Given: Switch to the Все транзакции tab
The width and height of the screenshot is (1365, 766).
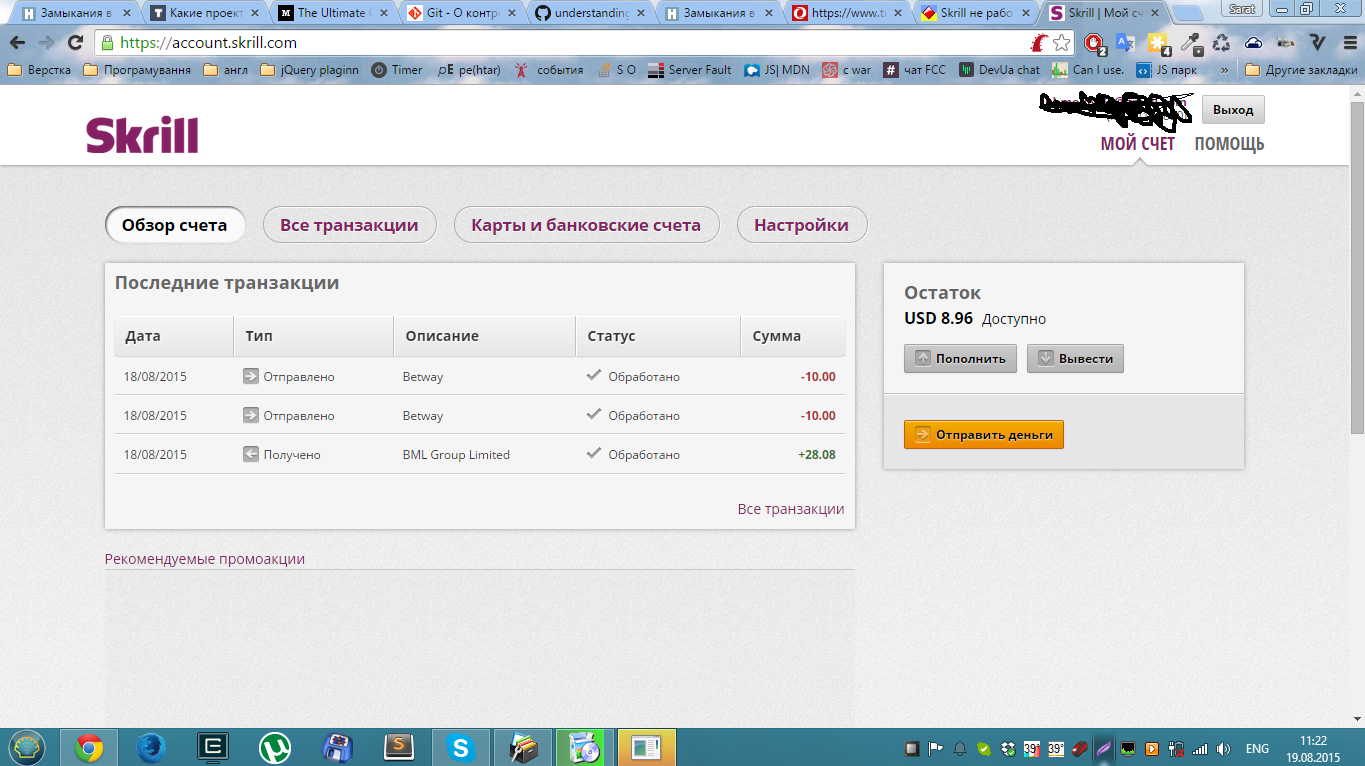Looking at the screenshot, I should (x=349, y=225).
